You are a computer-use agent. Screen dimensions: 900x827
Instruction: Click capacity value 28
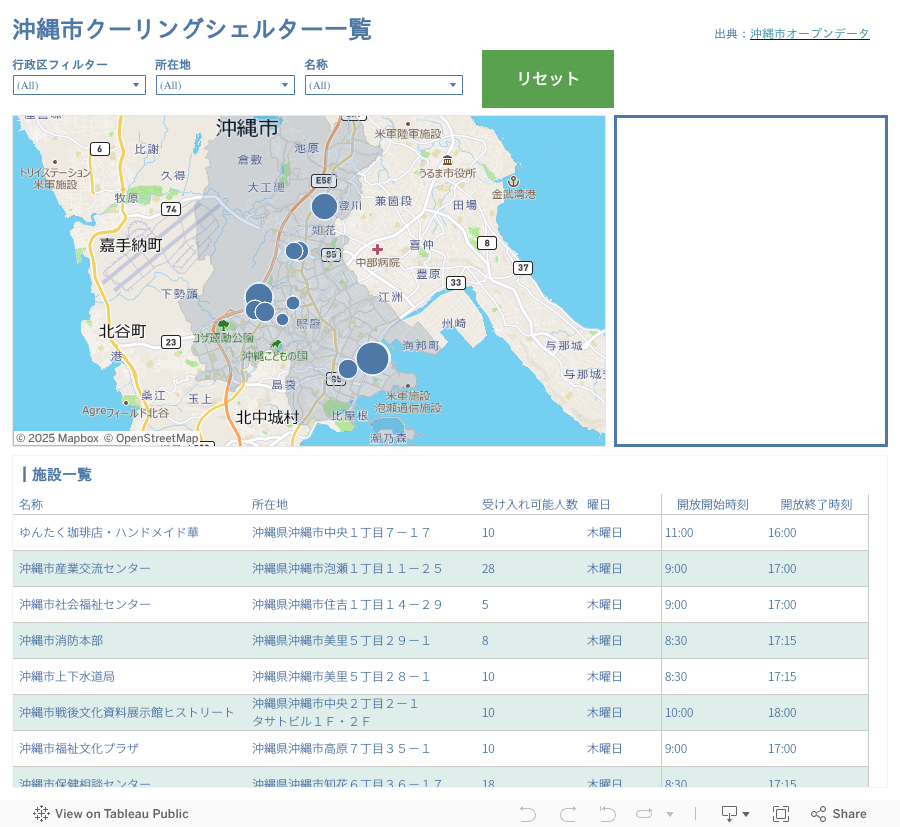point(488,569)
